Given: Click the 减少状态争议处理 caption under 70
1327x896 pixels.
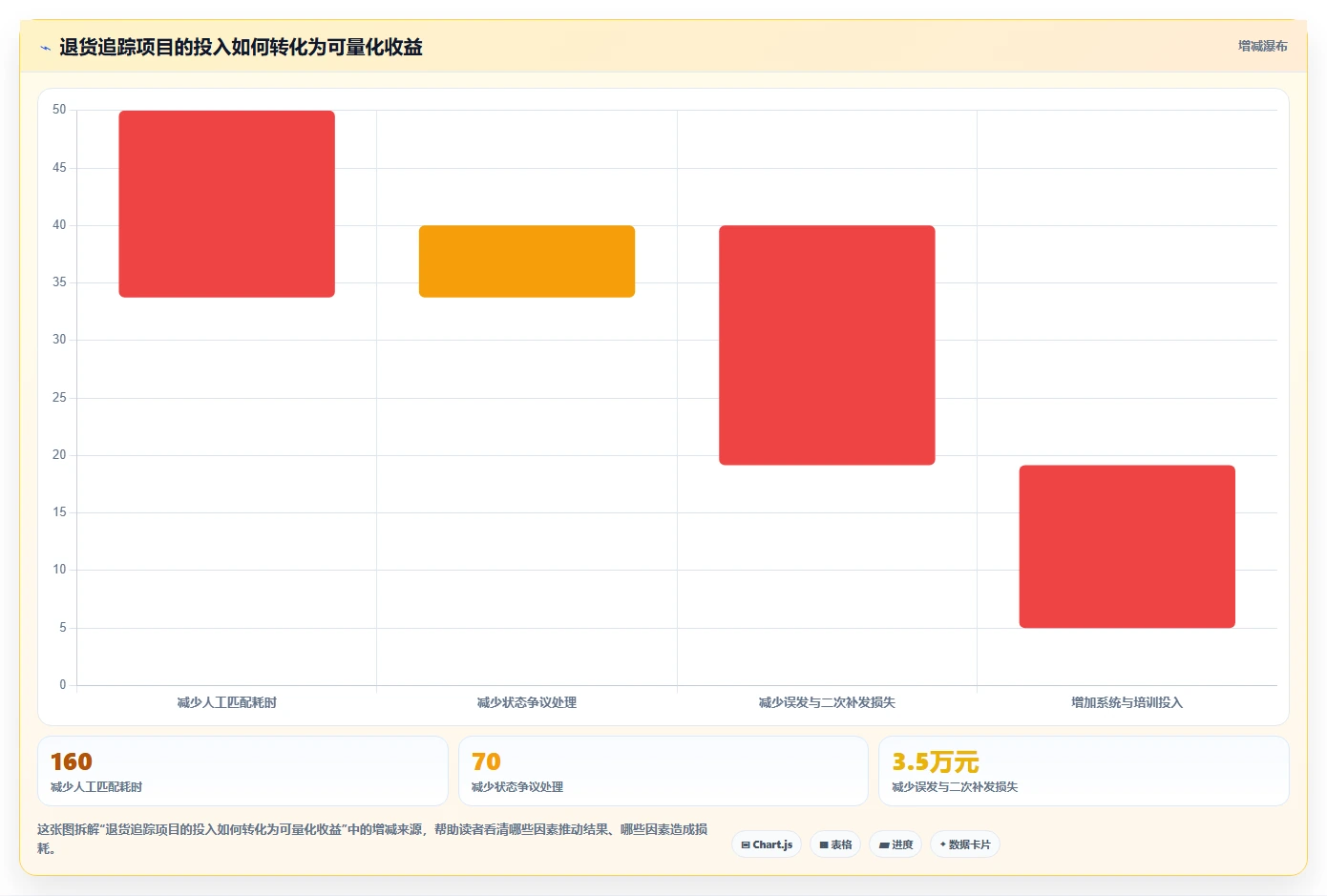Looking at the screenshot, I should (x=517, y=787).
